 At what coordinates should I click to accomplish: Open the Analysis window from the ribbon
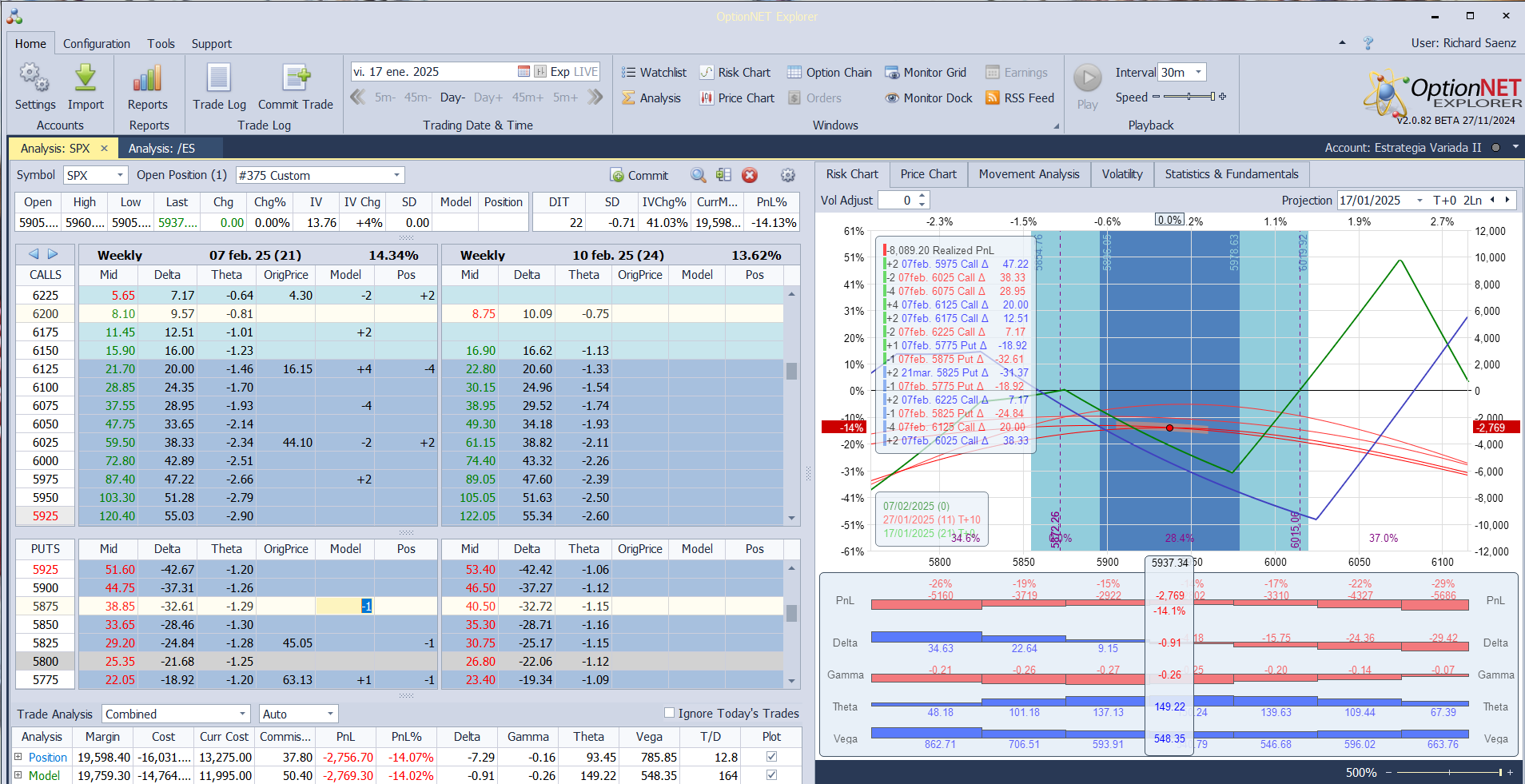(x=651, y=98)
